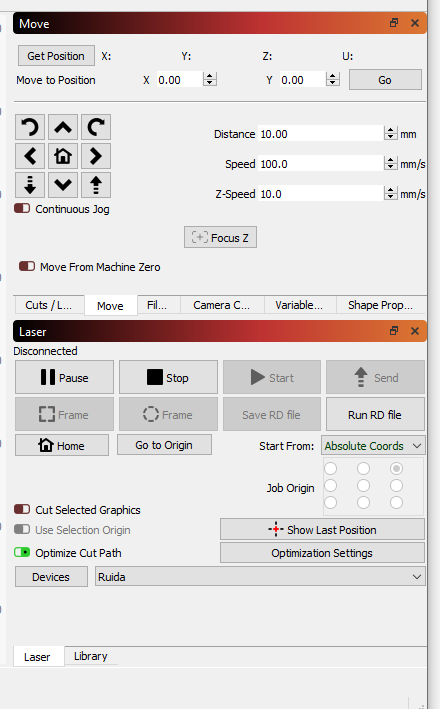Viewport: 440px width, 709px height.
Task: Disable Optimize Cut Path
Action: click(x=22, y=553)
